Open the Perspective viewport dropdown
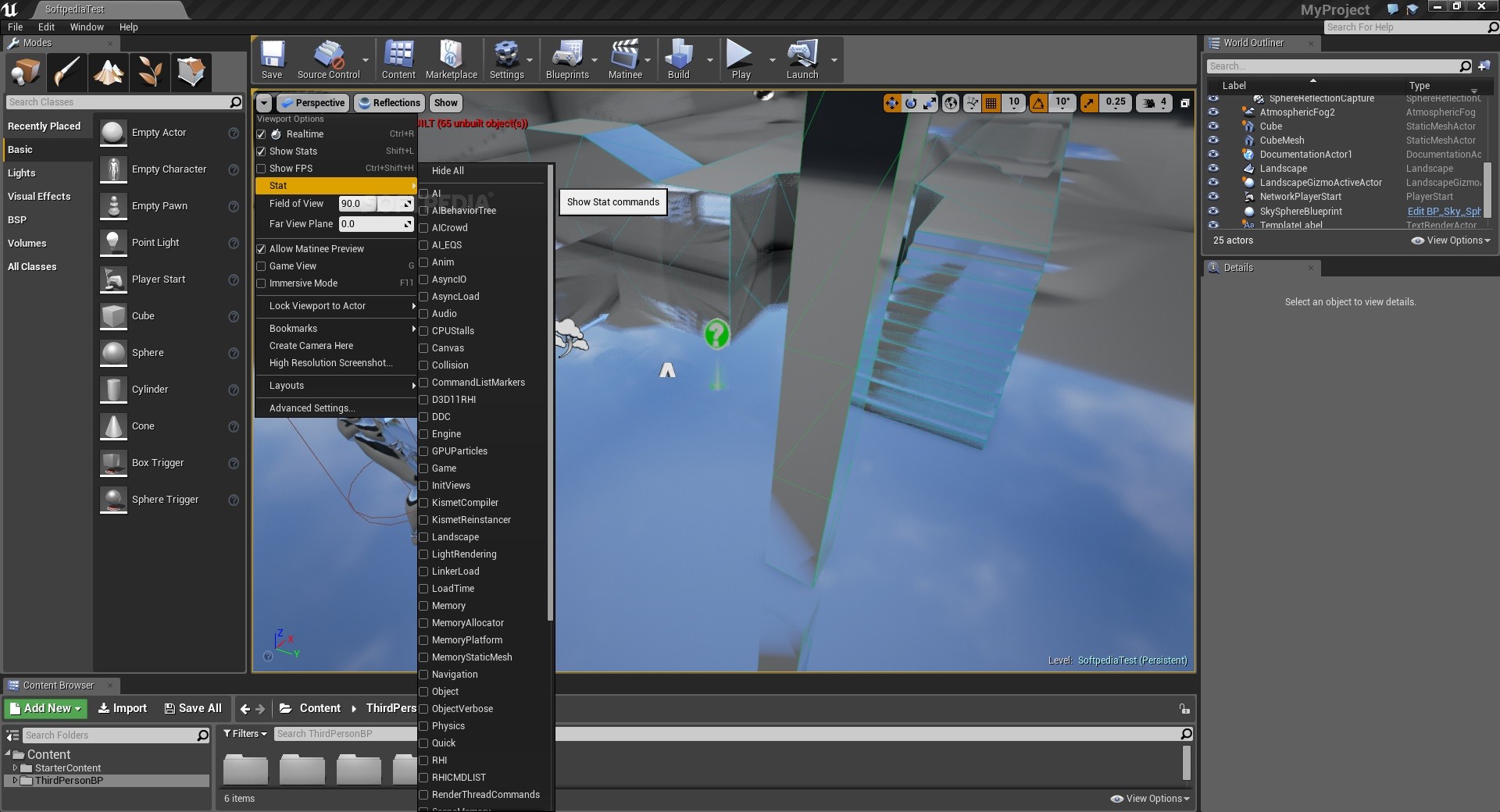 pyautogui.click(x=312, y=102)
